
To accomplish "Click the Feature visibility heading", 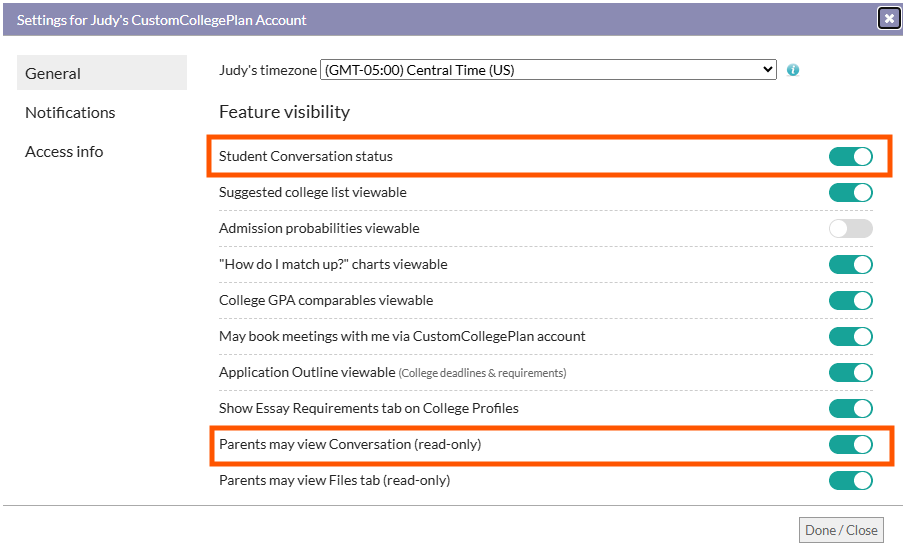I will click(284, 111).
